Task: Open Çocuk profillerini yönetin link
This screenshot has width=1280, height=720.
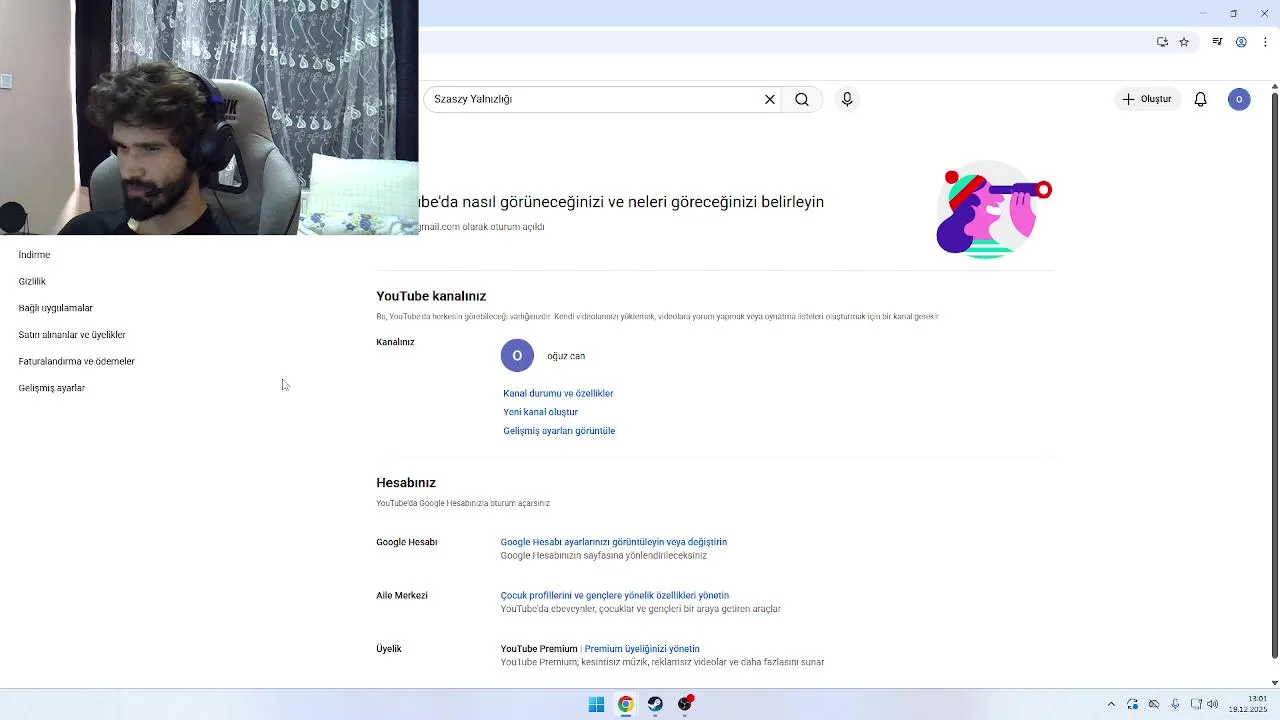Action: (614, 595)
